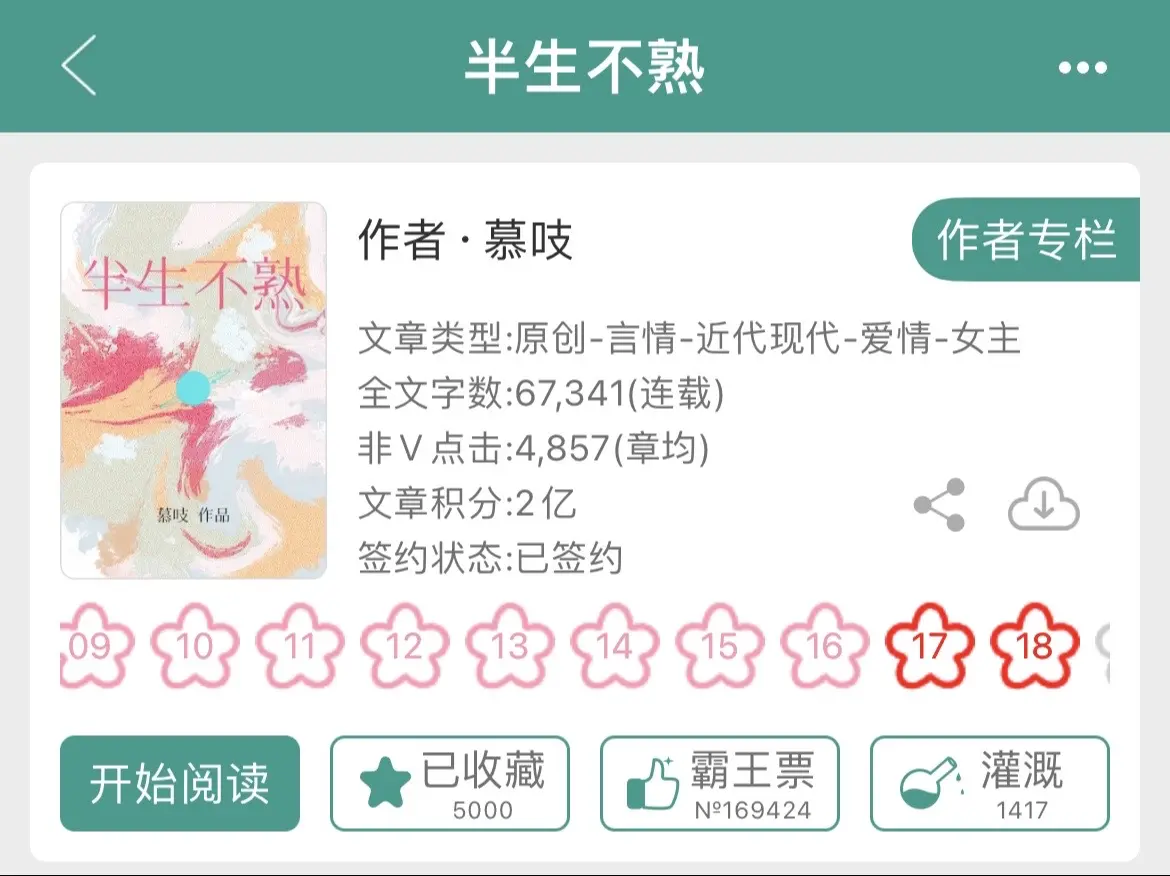The image size is (1170, 876).
Task: Select flower badge number 12
Action: (x=405, y=645)
